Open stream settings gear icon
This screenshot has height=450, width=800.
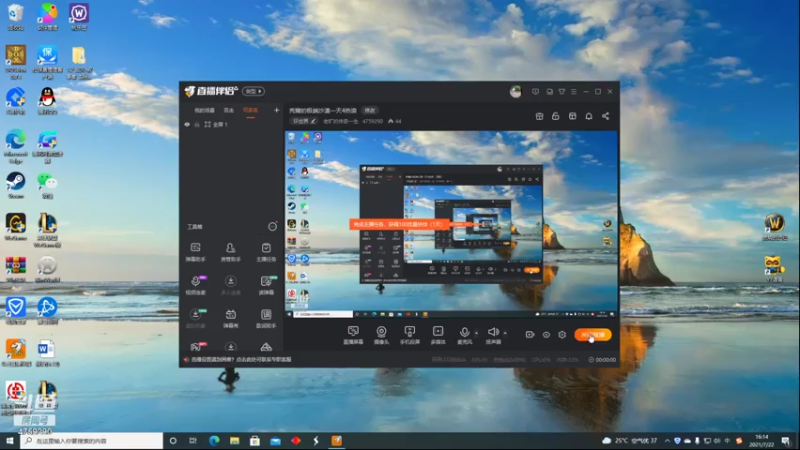coord(562,335)
